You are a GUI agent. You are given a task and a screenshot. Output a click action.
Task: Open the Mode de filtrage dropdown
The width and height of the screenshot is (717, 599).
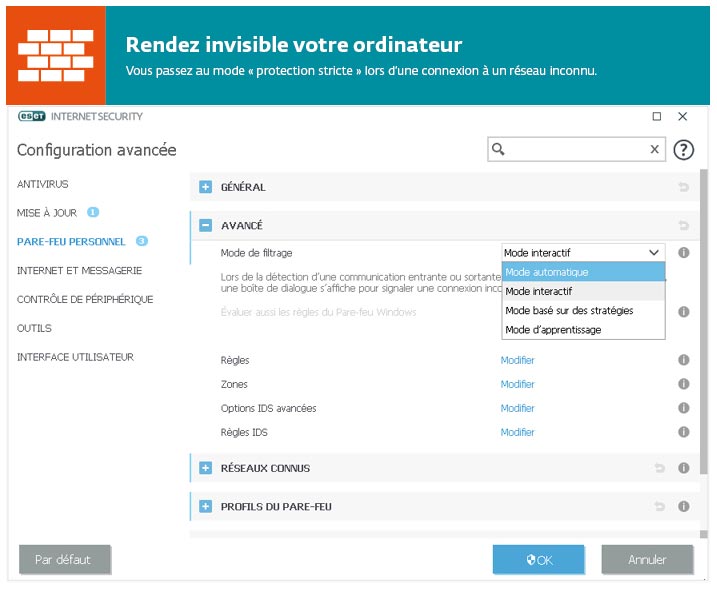[583, 253]
